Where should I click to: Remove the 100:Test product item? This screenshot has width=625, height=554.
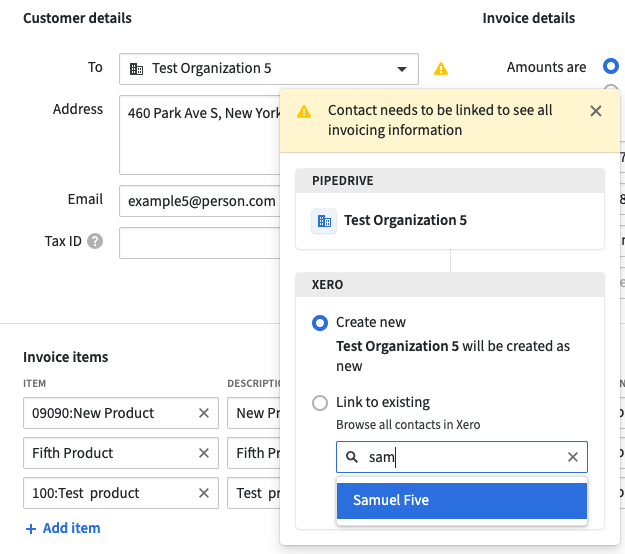pyautogui.click(x=204, y=493)
